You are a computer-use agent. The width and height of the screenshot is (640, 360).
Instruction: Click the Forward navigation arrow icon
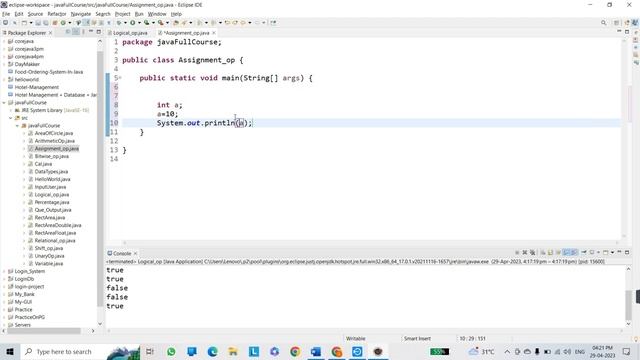257,23
